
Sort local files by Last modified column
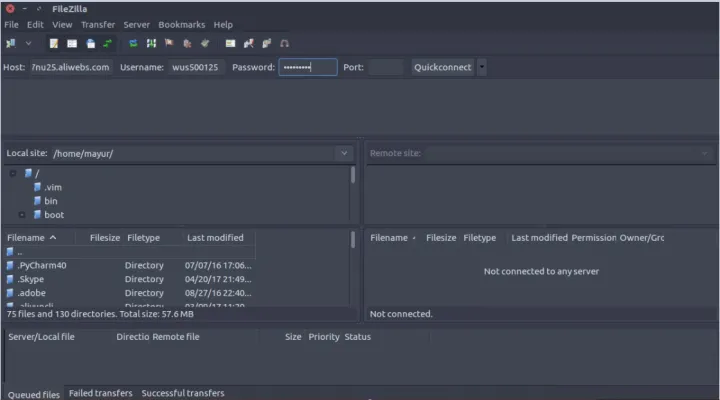215,238
